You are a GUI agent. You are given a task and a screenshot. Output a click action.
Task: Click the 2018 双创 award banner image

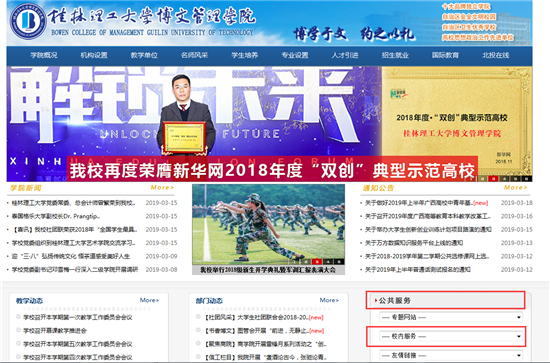click(269, 124)
